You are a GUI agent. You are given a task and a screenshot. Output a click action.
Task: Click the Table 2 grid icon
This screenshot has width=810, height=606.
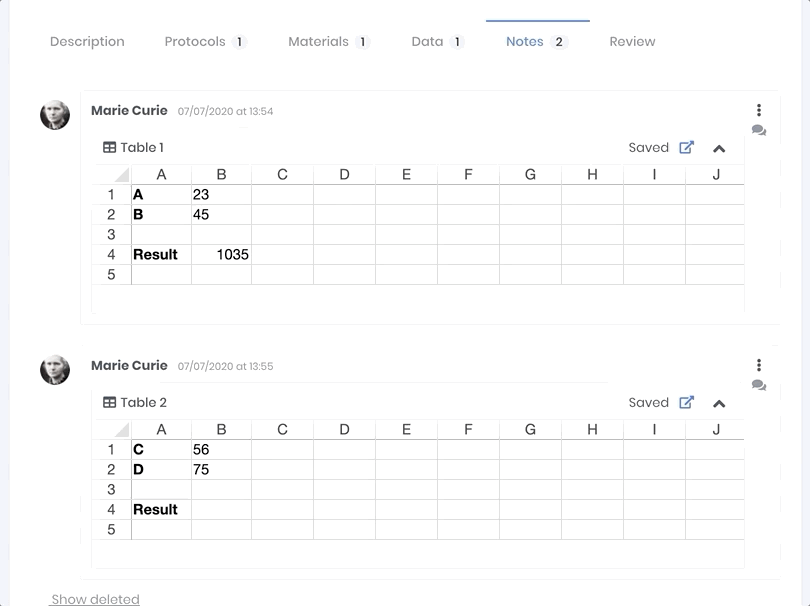coord(110,403)
